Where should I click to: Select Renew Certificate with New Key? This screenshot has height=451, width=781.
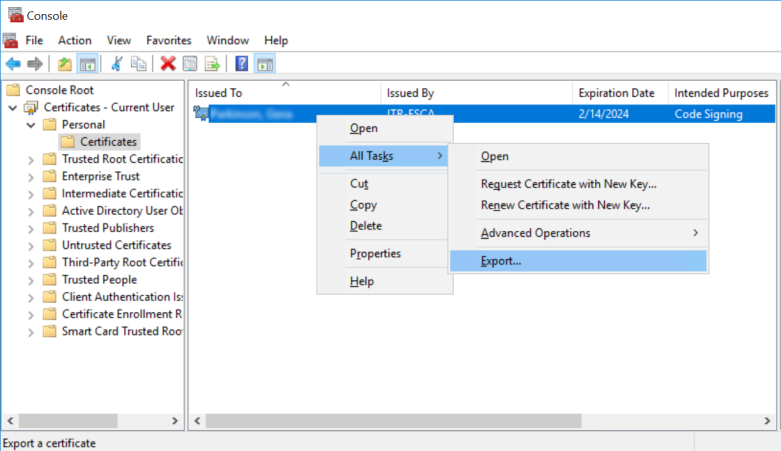(578, 205)
